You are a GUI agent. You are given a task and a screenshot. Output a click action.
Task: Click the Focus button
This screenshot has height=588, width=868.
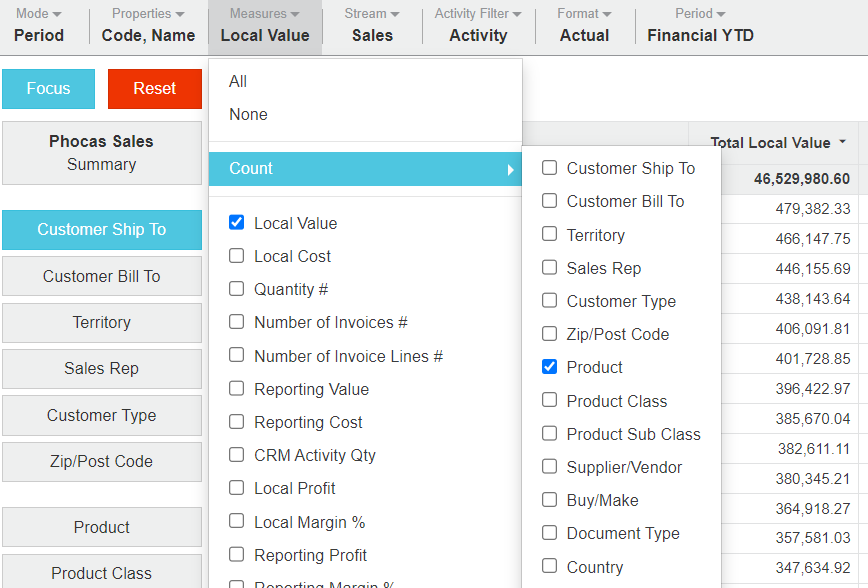(x=49, y=89)
